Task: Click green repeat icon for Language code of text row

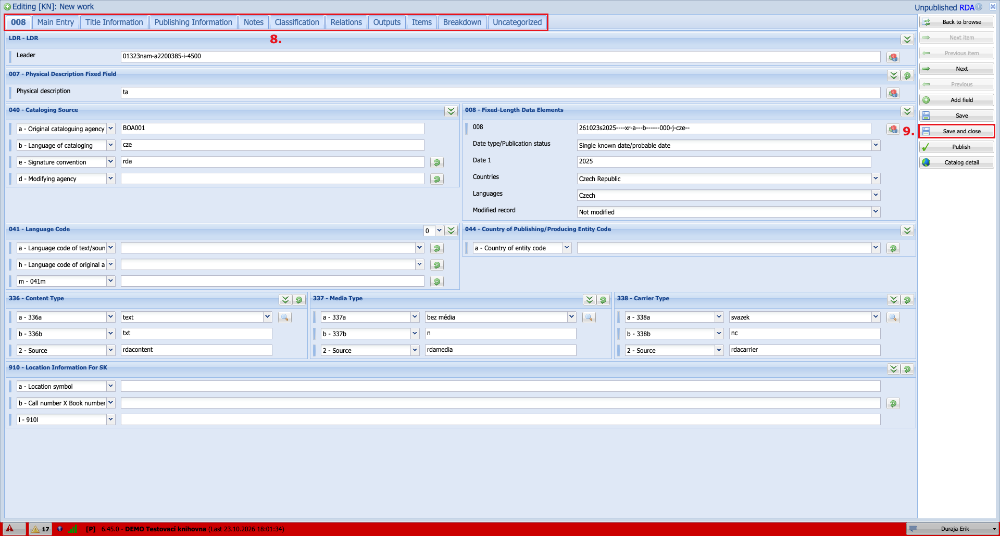Action: click(x=437, y=248)
